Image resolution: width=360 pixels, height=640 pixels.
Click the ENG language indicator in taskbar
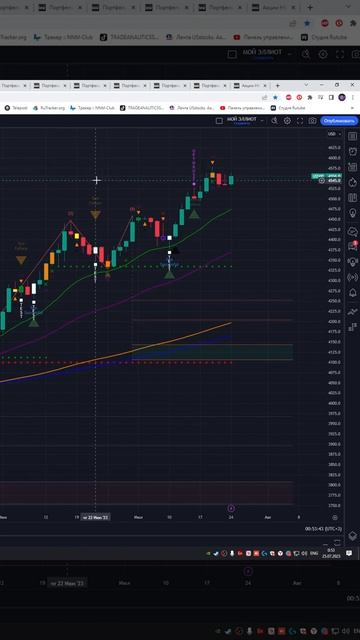click(x=314, y=553)
